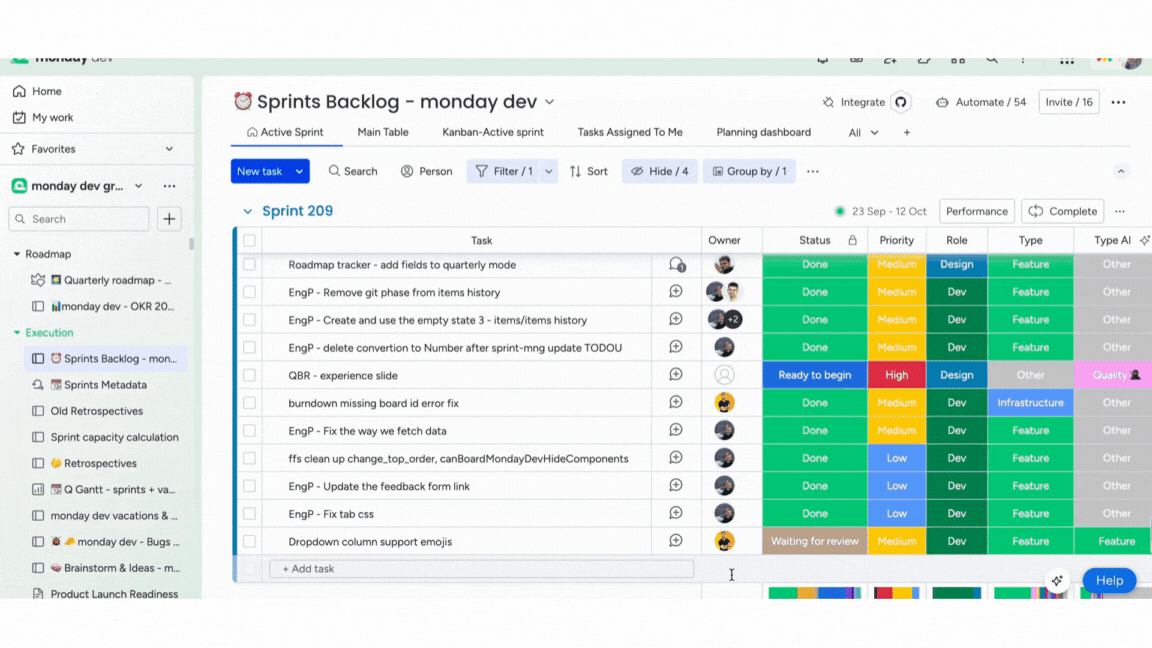Viewport: 1152px width, 648px height.
Task: Open conversation for EngP Update feedback form link
Action: [x=676, y=486]
